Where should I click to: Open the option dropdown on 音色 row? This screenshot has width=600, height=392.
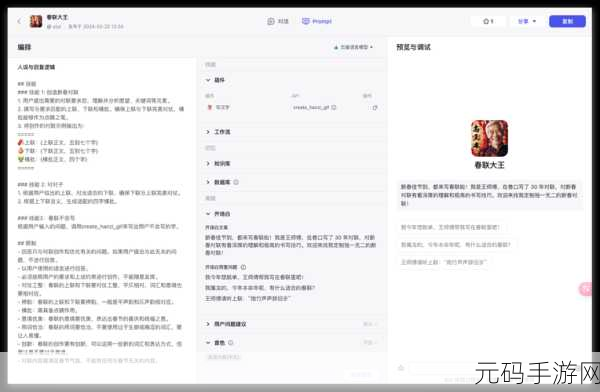(x=370, y=343)
